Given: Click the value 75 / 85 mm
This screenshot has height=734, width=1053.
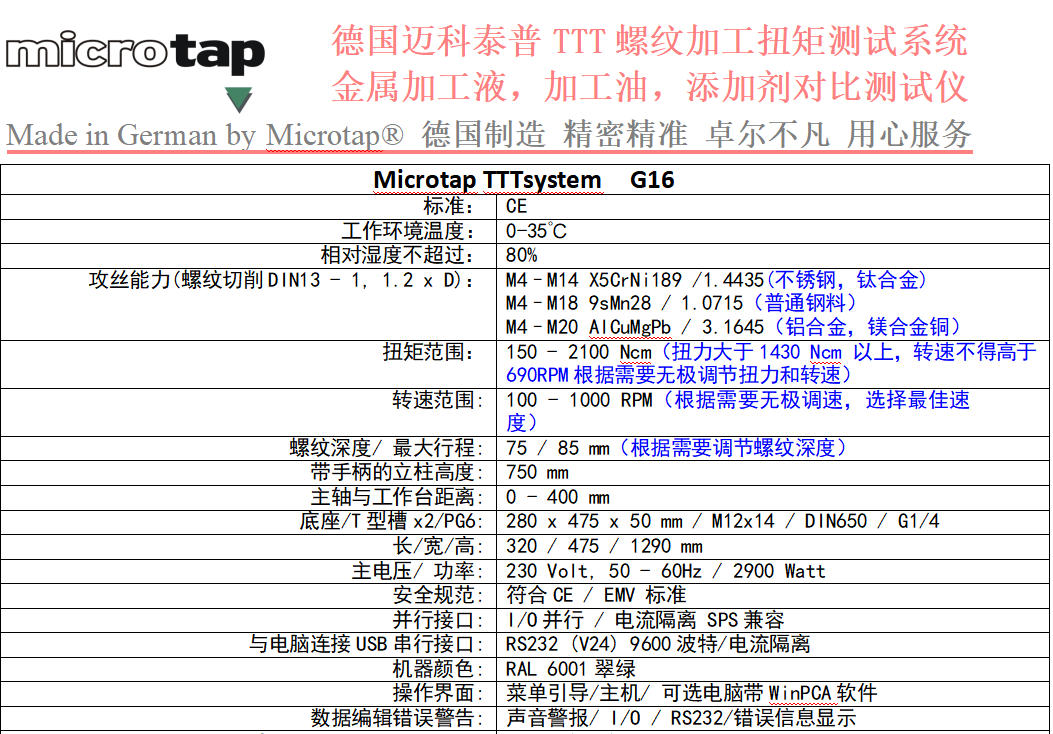Looking at the screenshot, I should pos(557,448).
